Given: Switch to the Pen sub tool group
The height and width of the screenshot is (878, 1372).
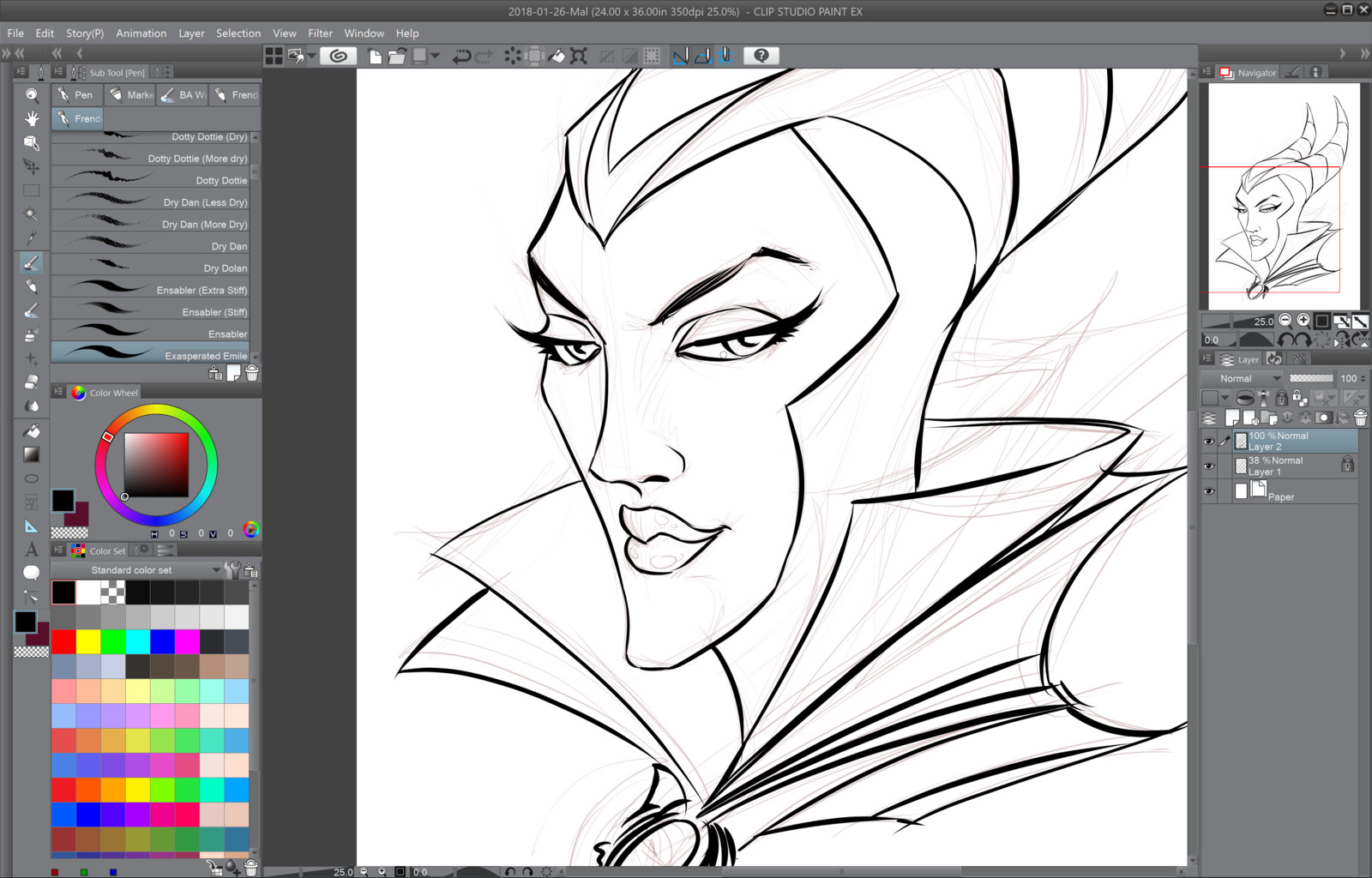Looking at the screenshot, I should click(77, 94).
